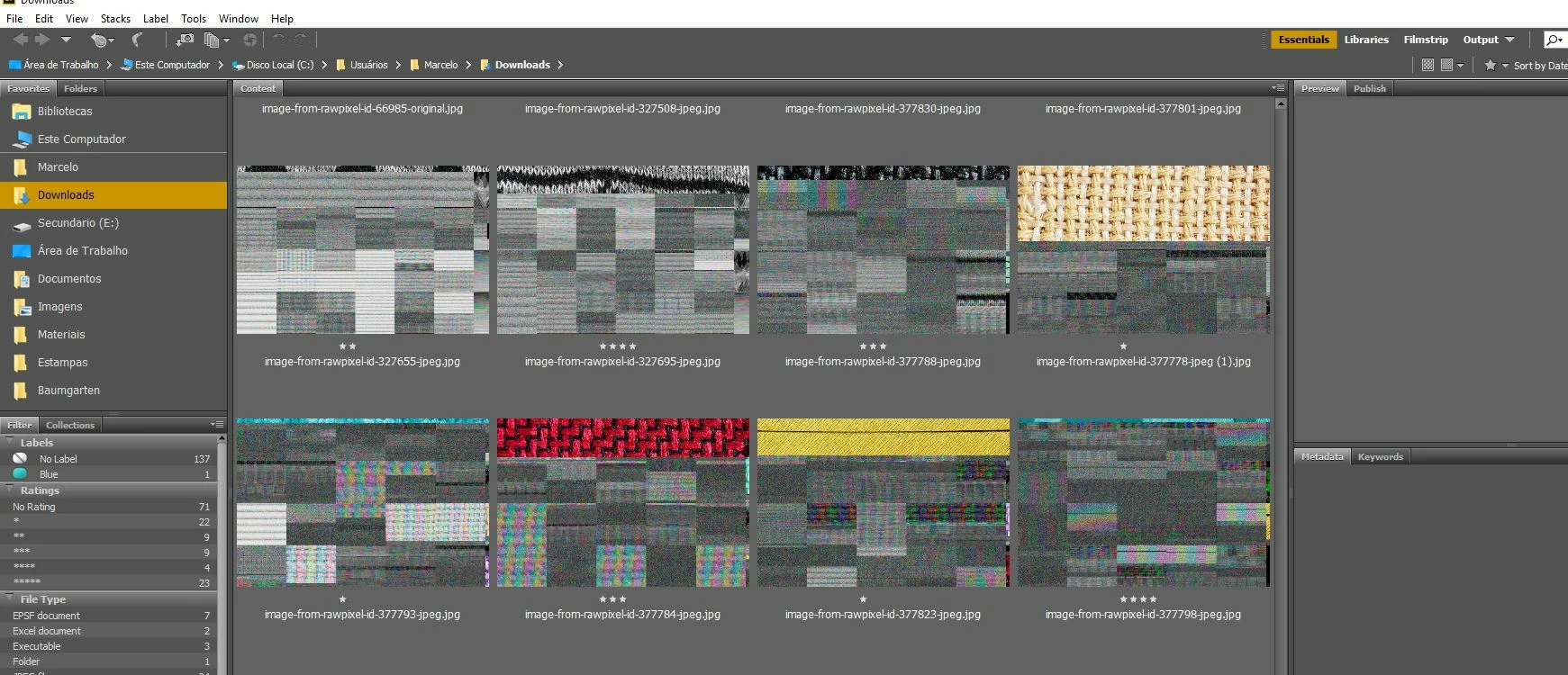Expand chevron after Downloads breadcrumb

click(x=560, y=65)
